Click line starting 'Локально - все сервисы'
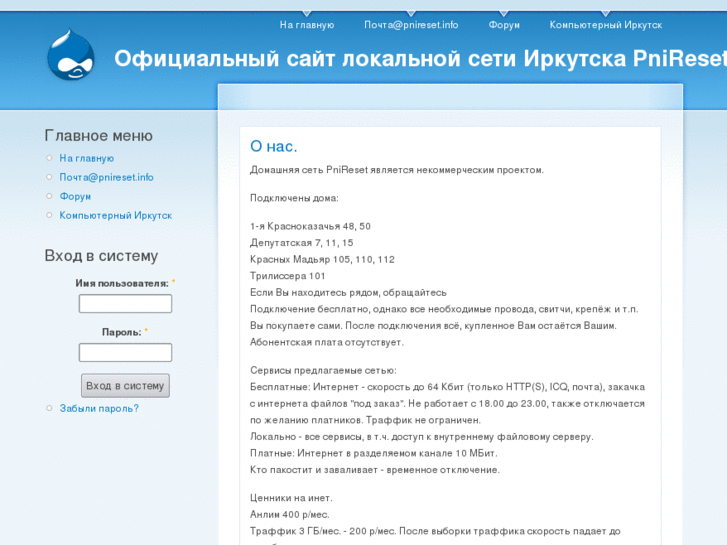The width and height of the screenshot is (727, 545). pos(421,437)
